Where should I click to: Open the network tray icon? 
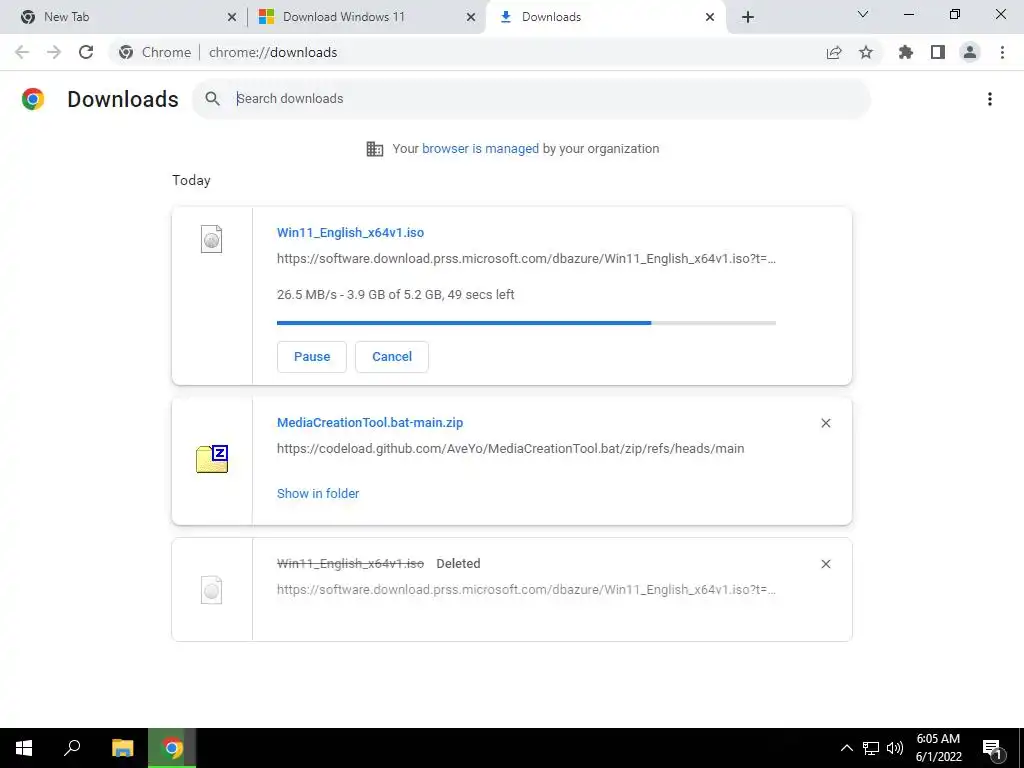coord(871,748)
